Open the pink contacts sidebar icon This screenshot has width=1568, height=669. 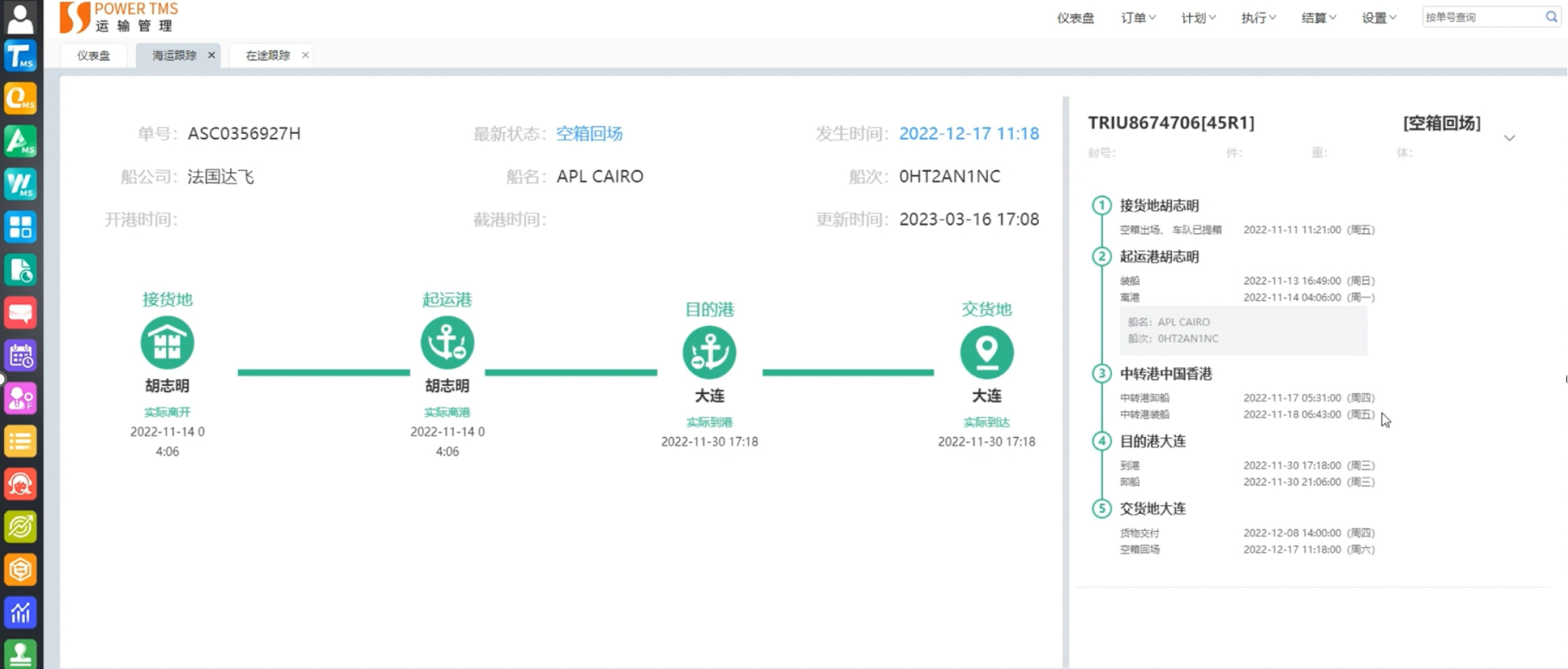click(x=20, y=399)
